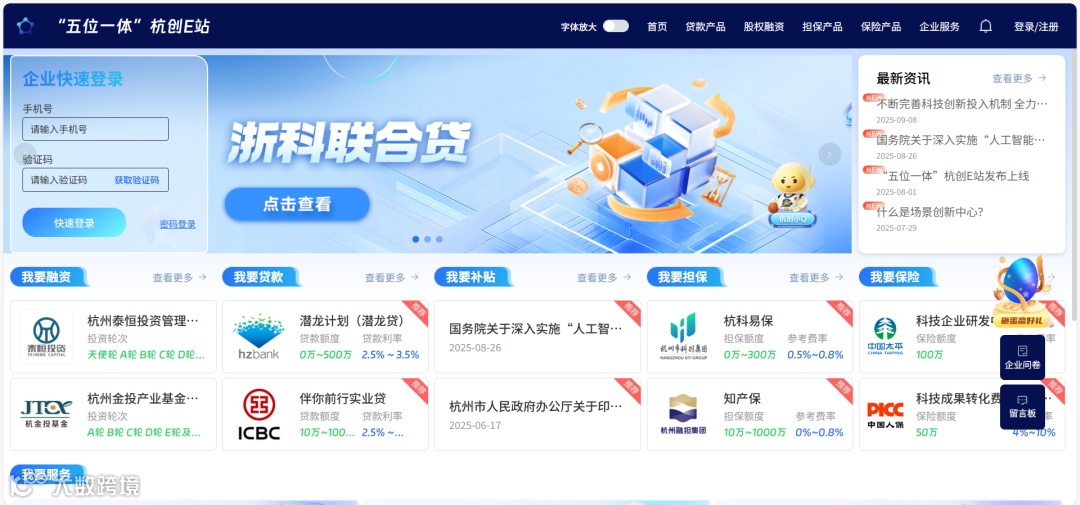Open the 企业服务 menu item

[x=939, y=27]
